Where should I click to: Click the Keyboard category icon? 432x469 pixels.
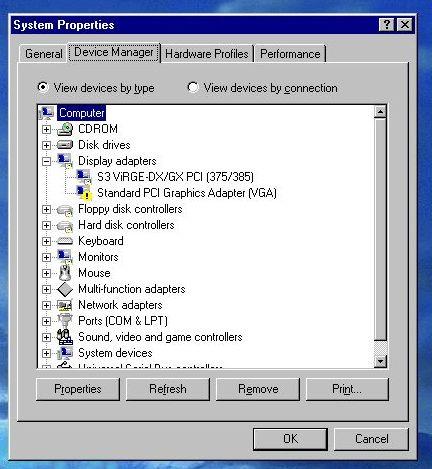(65, 241)
